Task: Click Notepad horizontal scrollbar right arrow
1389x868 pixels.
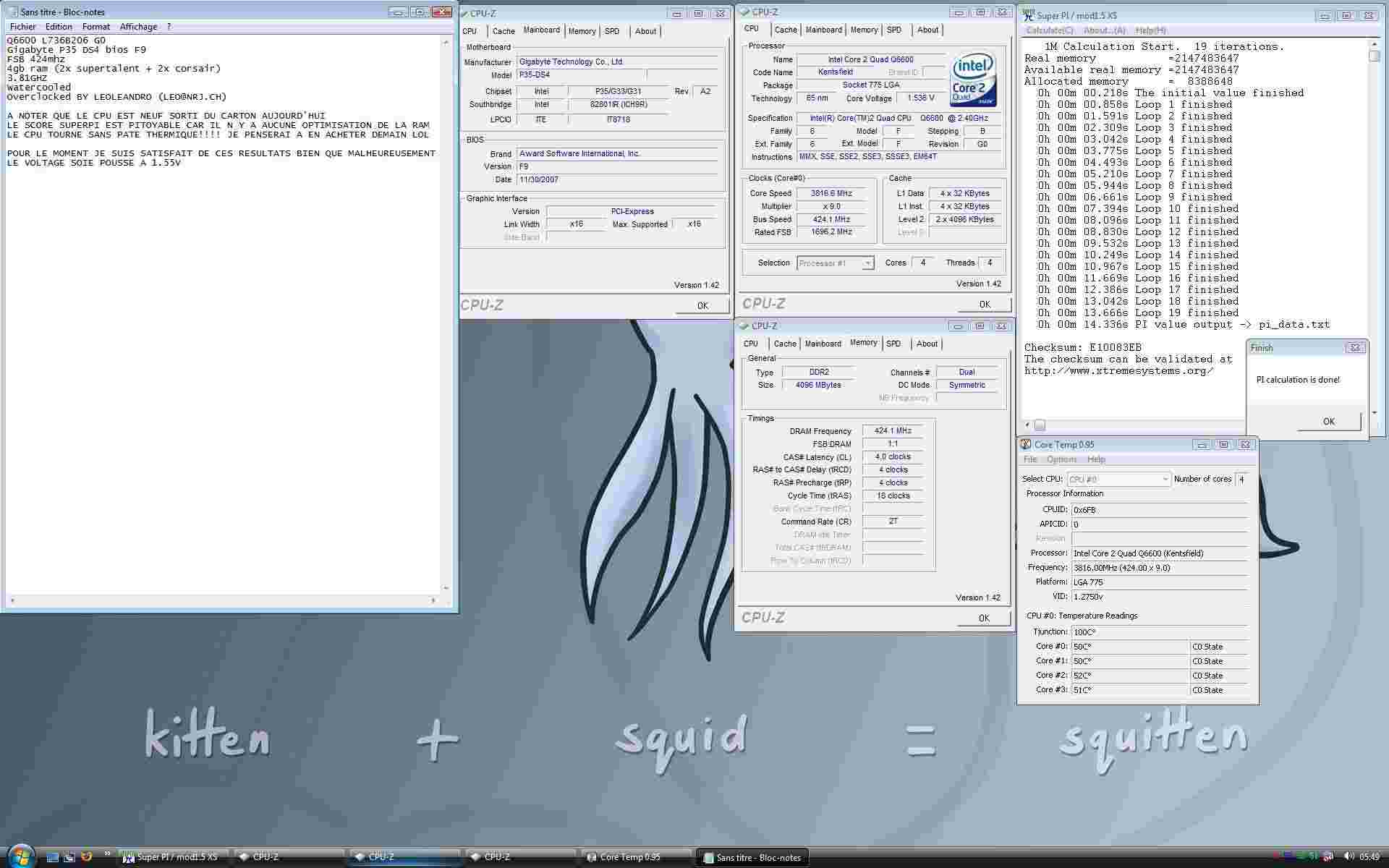Action: point(433,600)
